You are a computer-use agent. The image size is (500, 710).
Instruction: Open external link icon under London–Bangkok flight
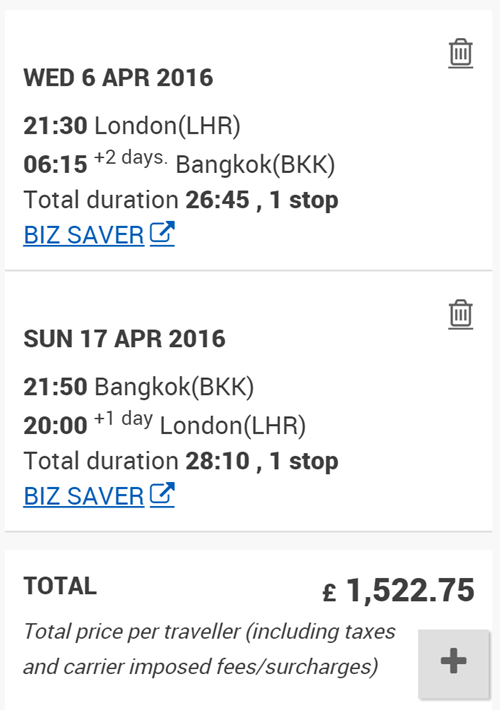pyautogui.click(x=162, y=234)
